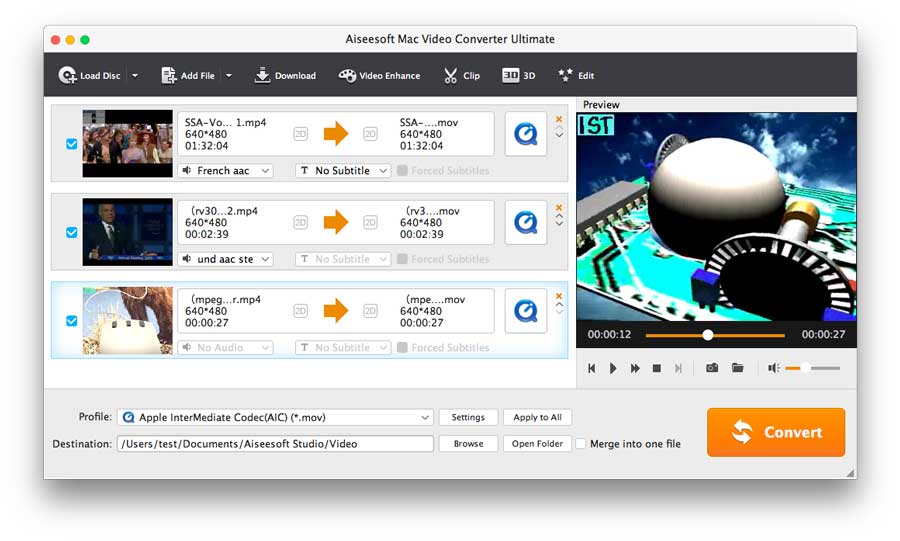Mute the preview with the speaker icon
The width and height of the screenshot is (900, 541).
pyautogui.click(x=774, y=368)
